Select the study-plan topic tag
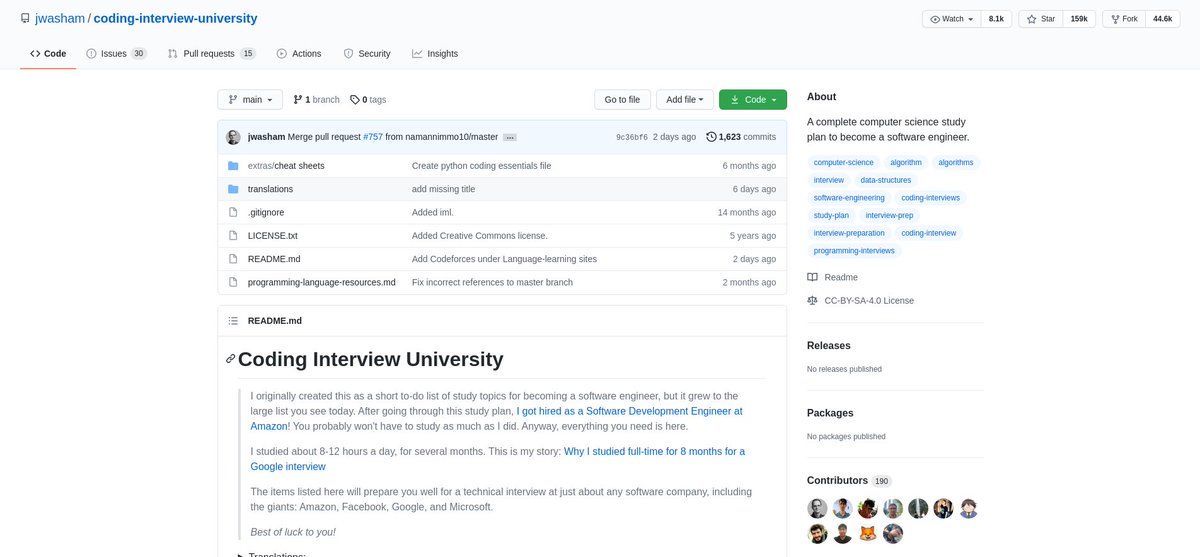The height and width of the screenshot is (557, 1200). coord(831,215)
